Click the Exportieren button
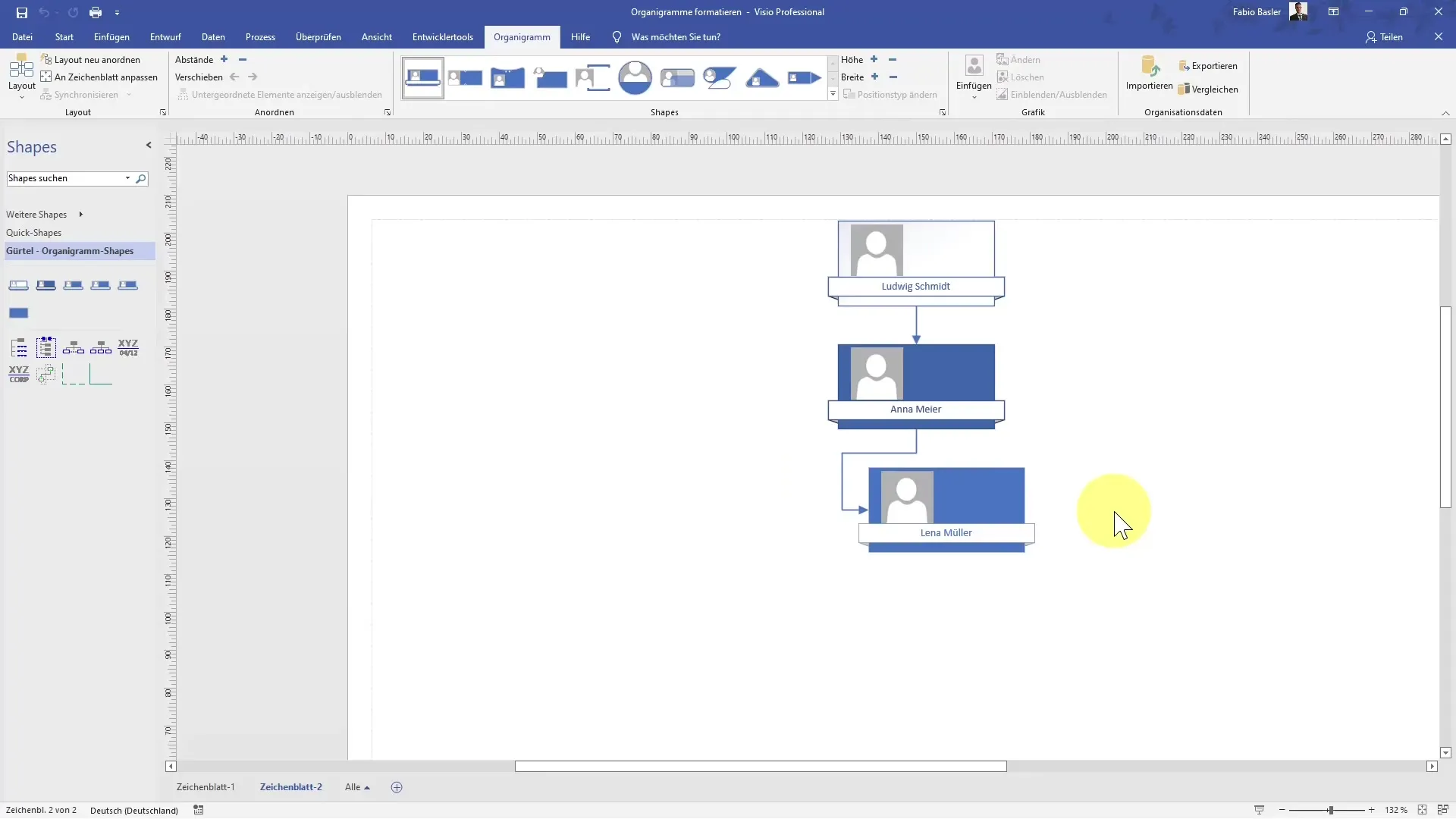 point(1208,66)
